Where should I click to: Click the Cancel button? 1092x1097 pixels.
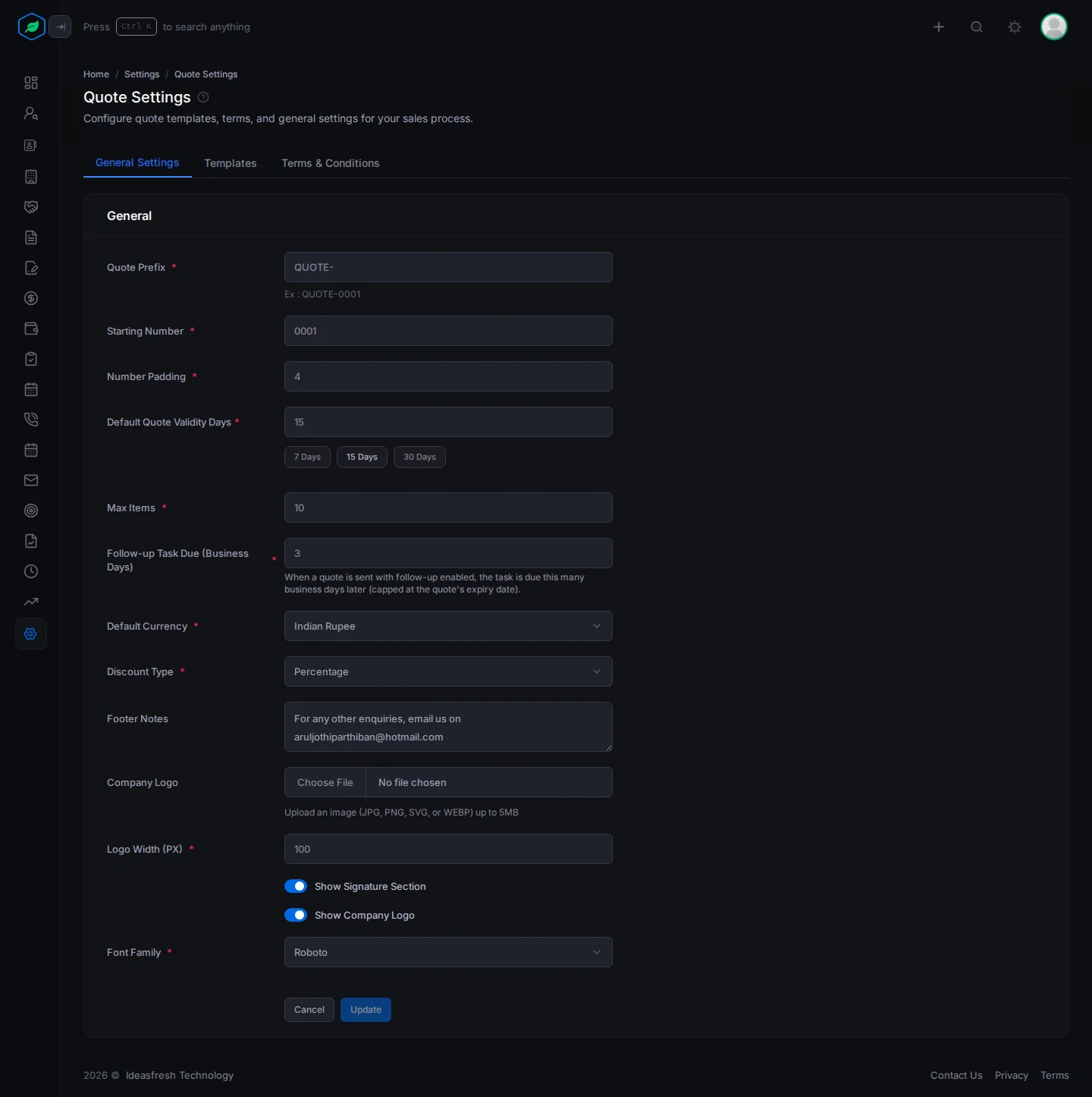click(x=309, y=1010)
